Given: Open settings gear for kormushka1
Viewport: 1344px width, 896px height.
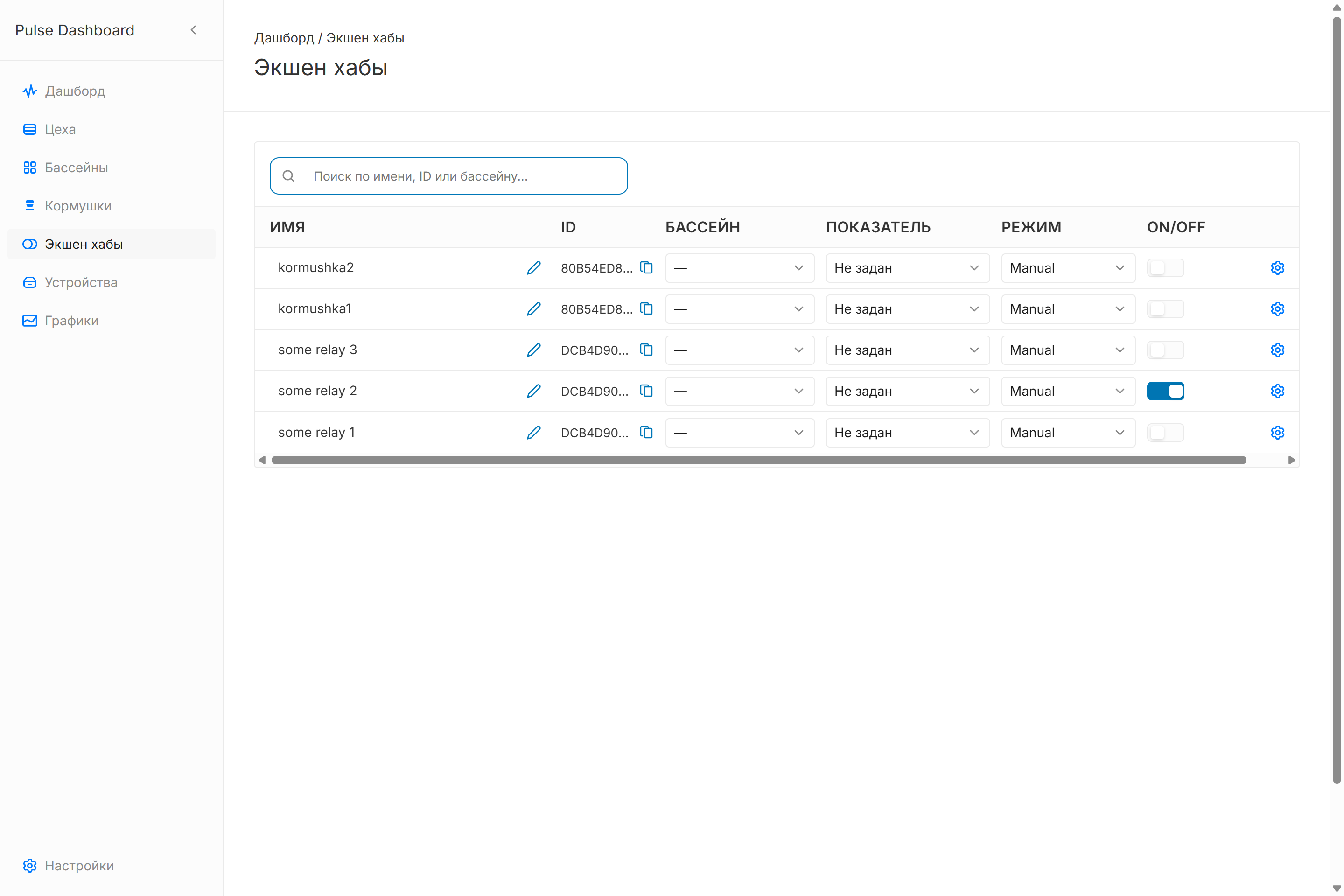Looking at the screenshot, I should pyautogui.click(x=1278, y=308).
